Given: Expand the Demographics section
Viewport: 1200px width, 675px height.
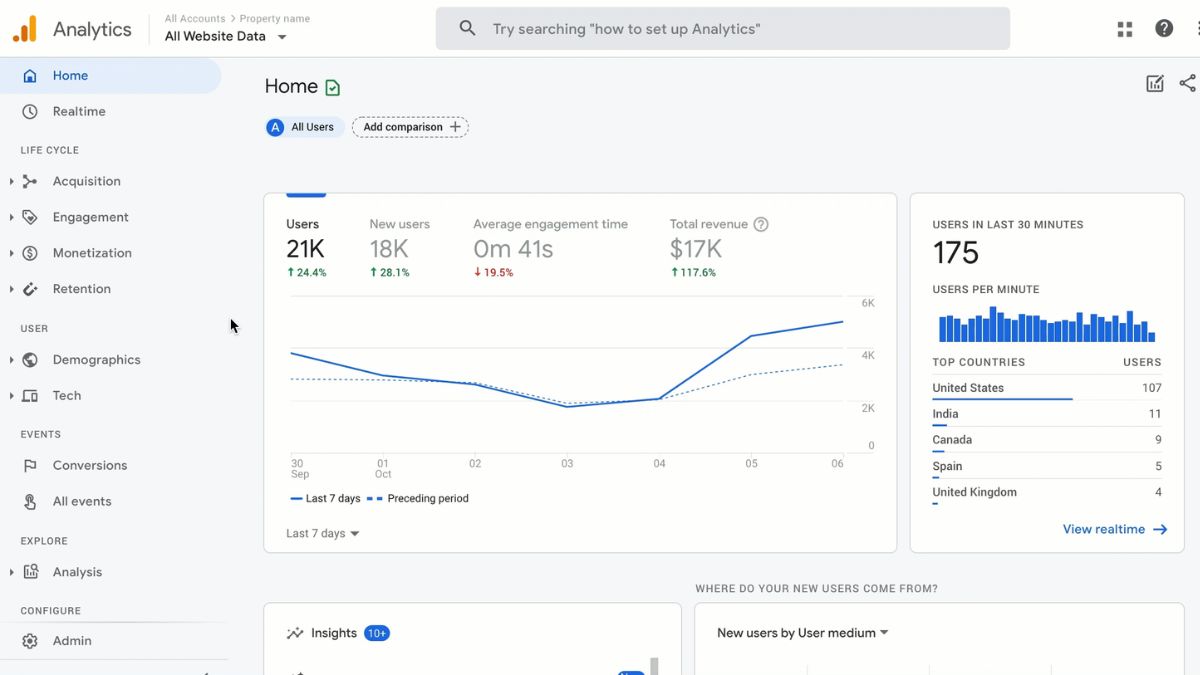Looking at the screenshot, I should (x=11, y=360).
